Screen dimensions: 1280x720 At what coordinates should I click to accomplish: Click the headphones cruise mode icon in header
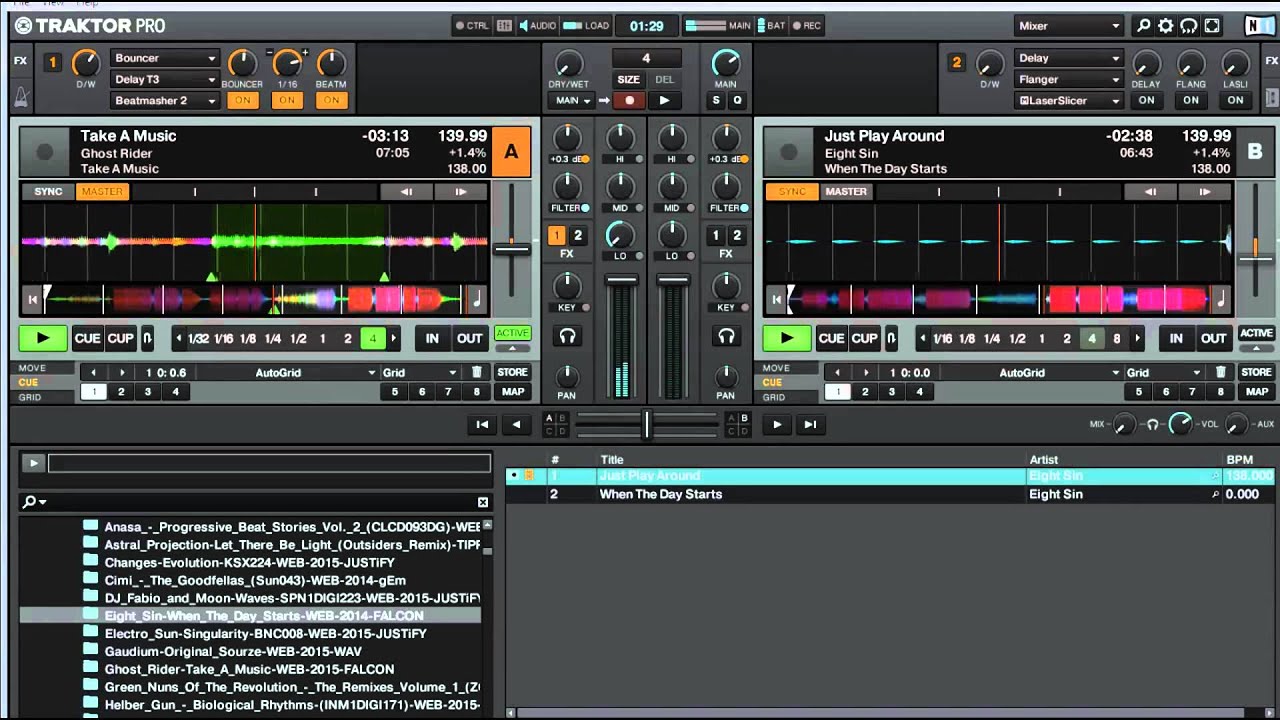pos(1188,26)
